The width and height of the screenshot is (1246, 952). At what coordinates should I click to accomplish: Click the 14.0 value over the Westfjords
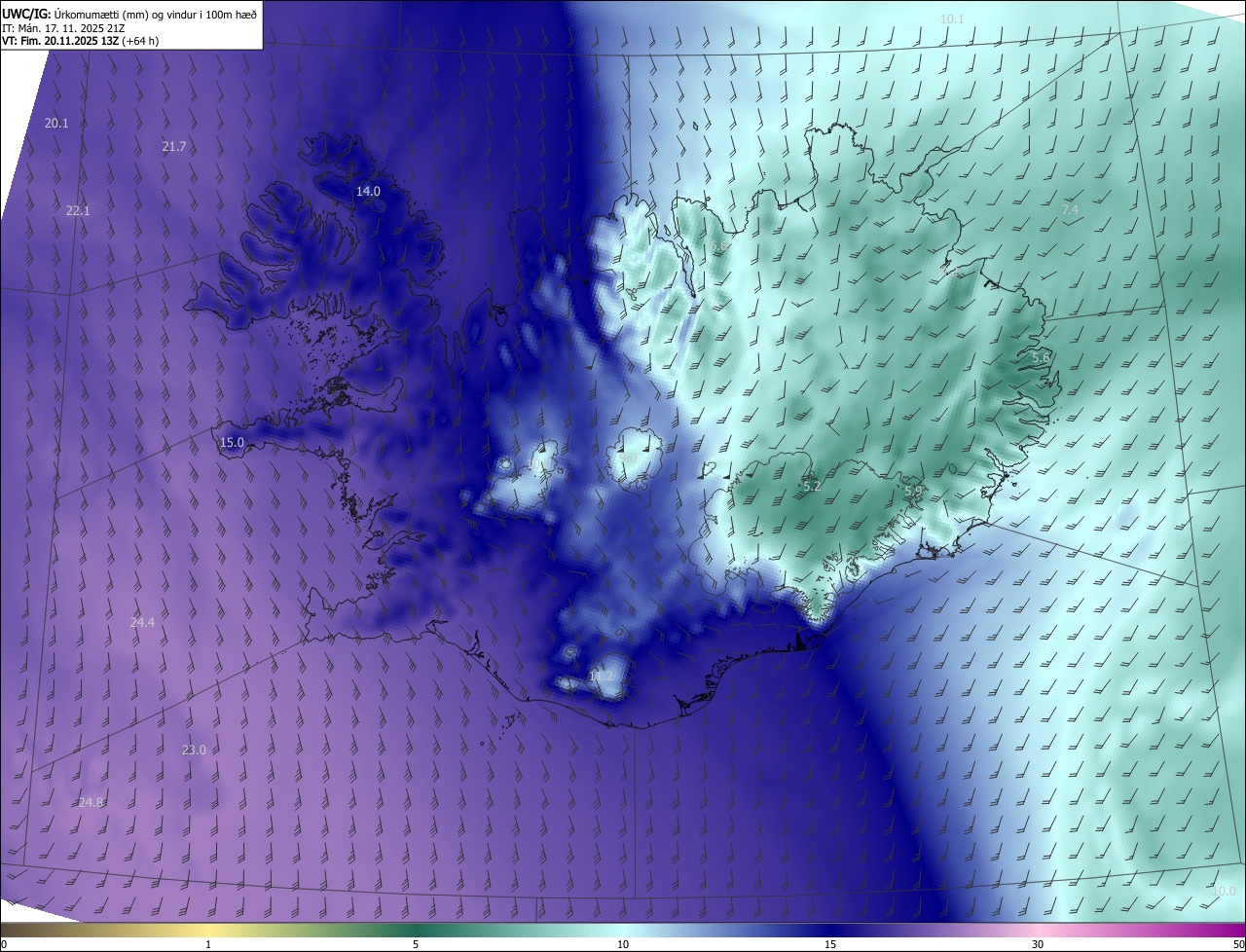pos(368,191)
